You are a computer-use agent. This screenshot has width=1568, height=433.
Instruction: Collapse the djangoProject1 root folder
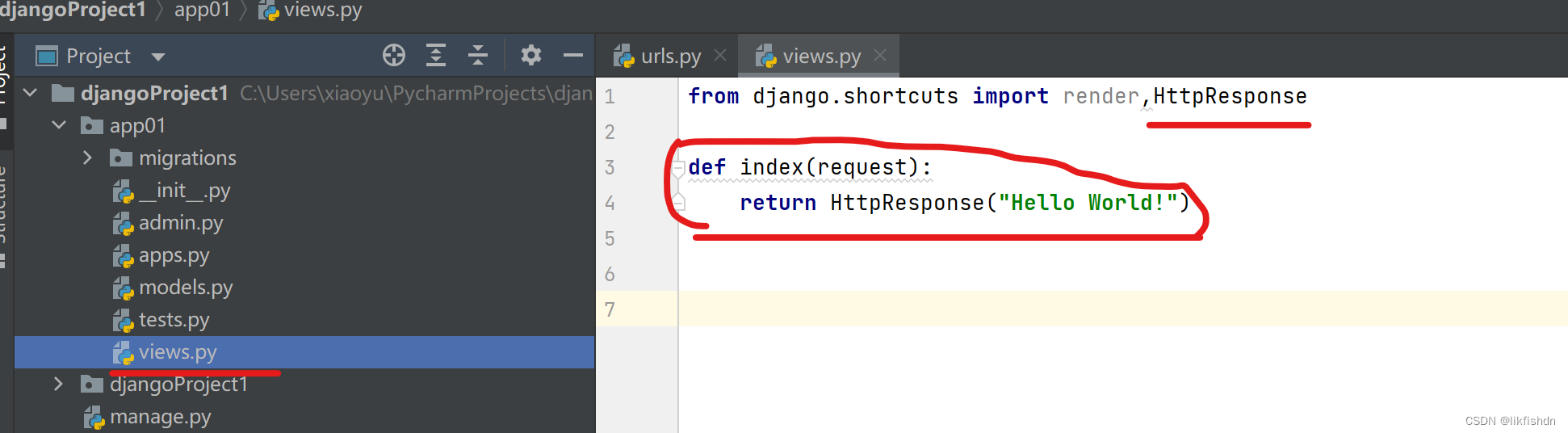[31, 93]
